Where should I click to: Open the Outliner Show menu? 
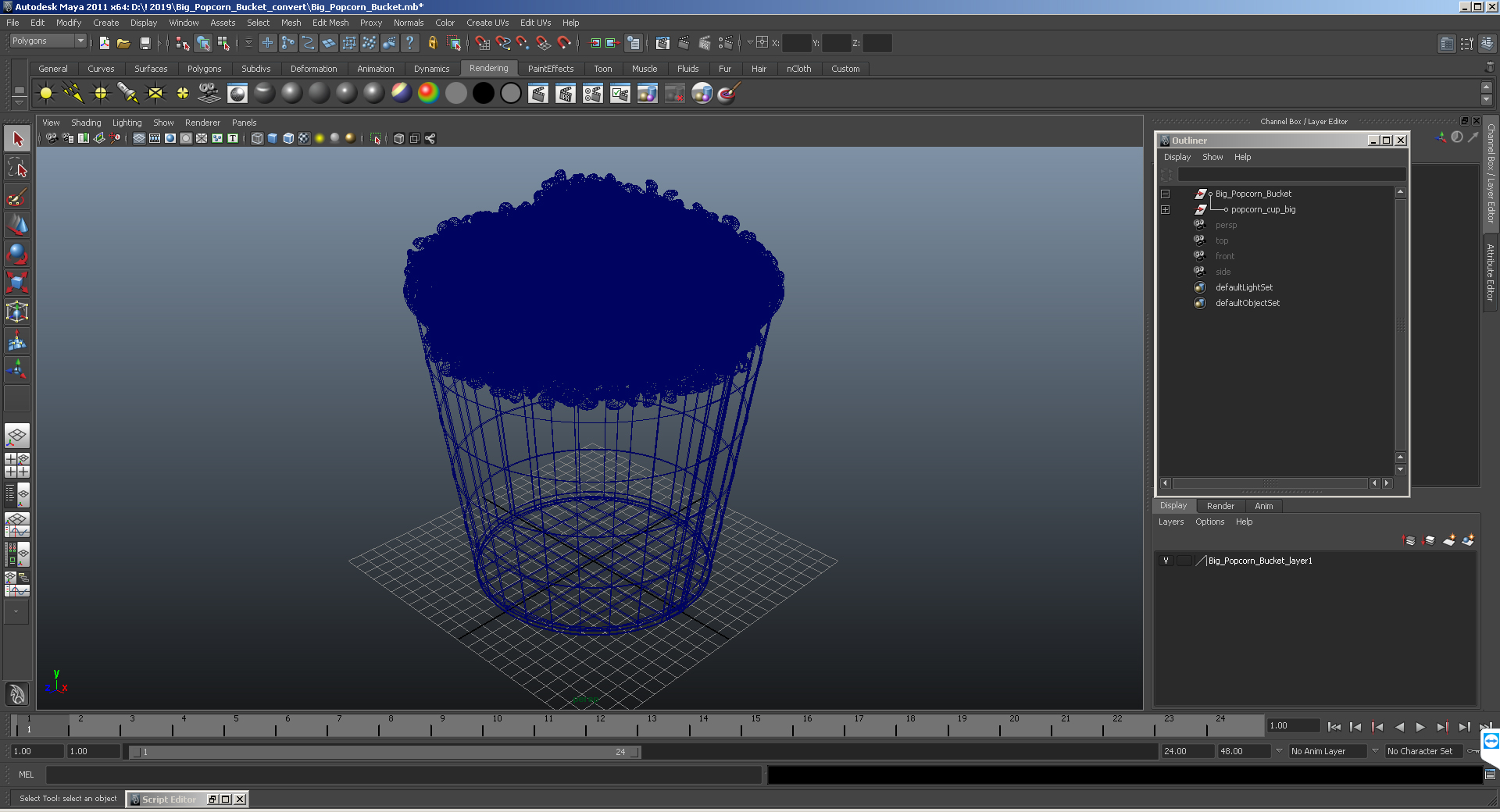click(1212, 157)
